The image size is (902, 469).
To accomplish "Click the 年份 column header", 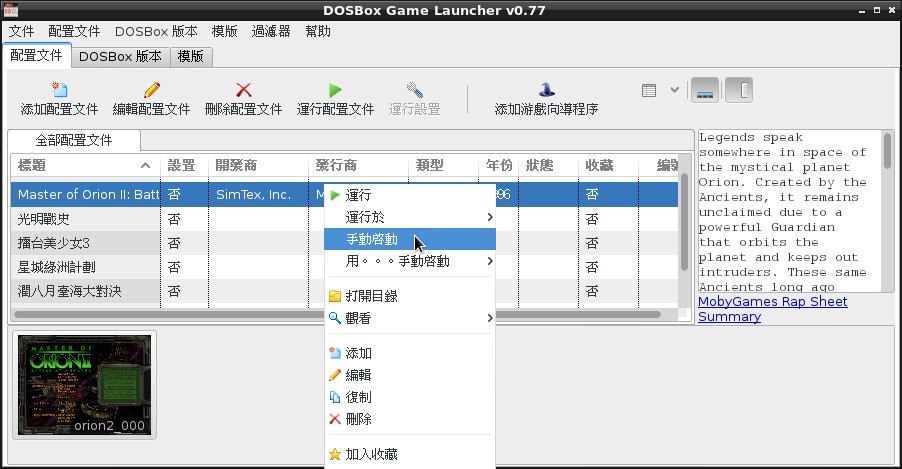I will click(498, 166).
